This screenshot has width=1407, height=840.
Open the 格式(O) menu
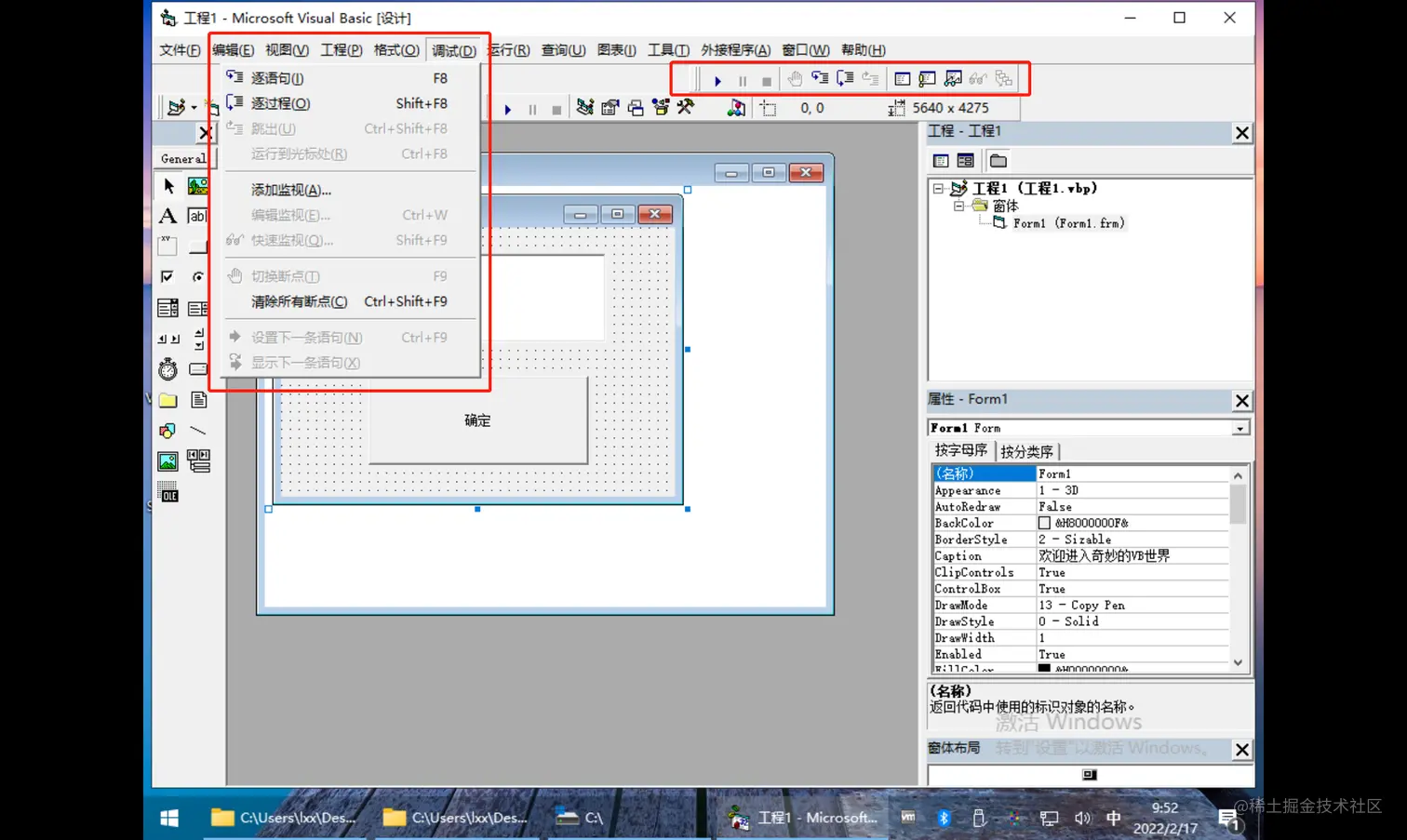pos(396,50)
